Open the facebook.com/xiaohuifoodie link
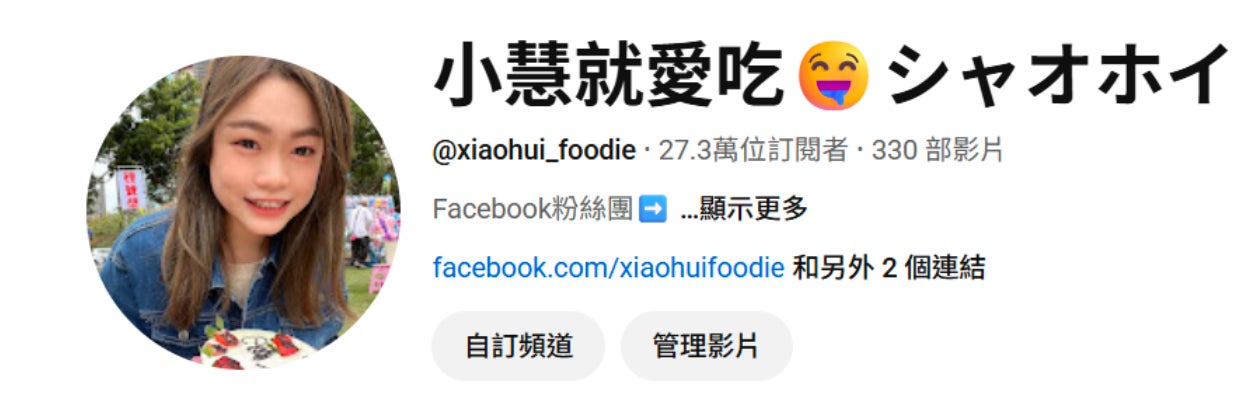The image size is (1250, 402). (608, 267)
